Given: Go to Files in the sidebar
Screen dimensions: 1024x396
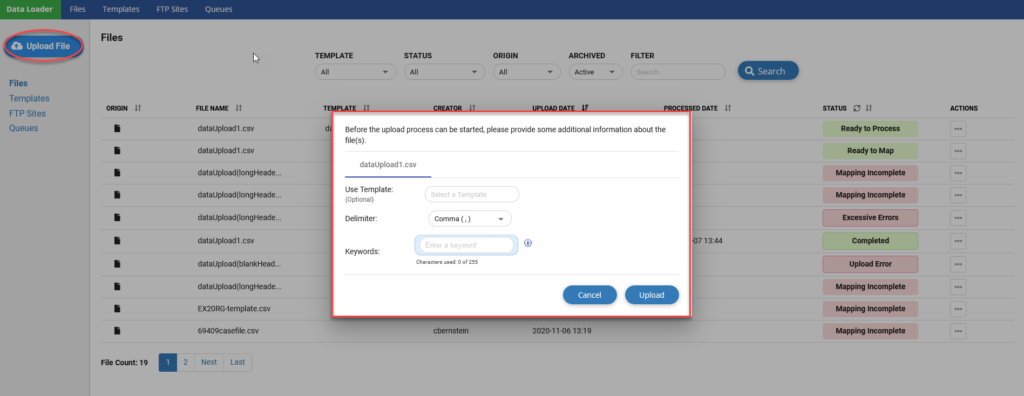Looking at the screenshot, I should pos(18,84).
